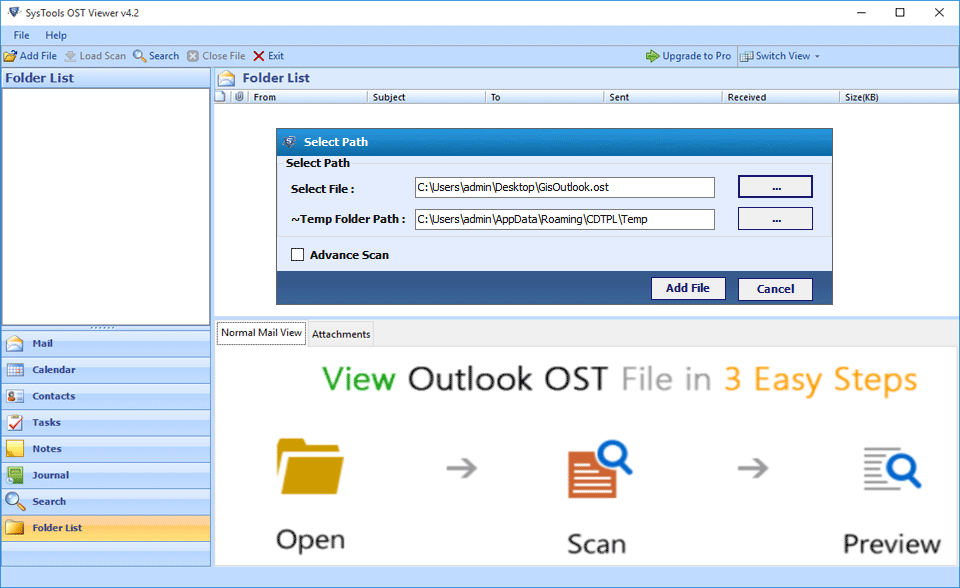This screenshot has width=960, height=588.
Task: Sort by the To column header
Action: (545, 97)
